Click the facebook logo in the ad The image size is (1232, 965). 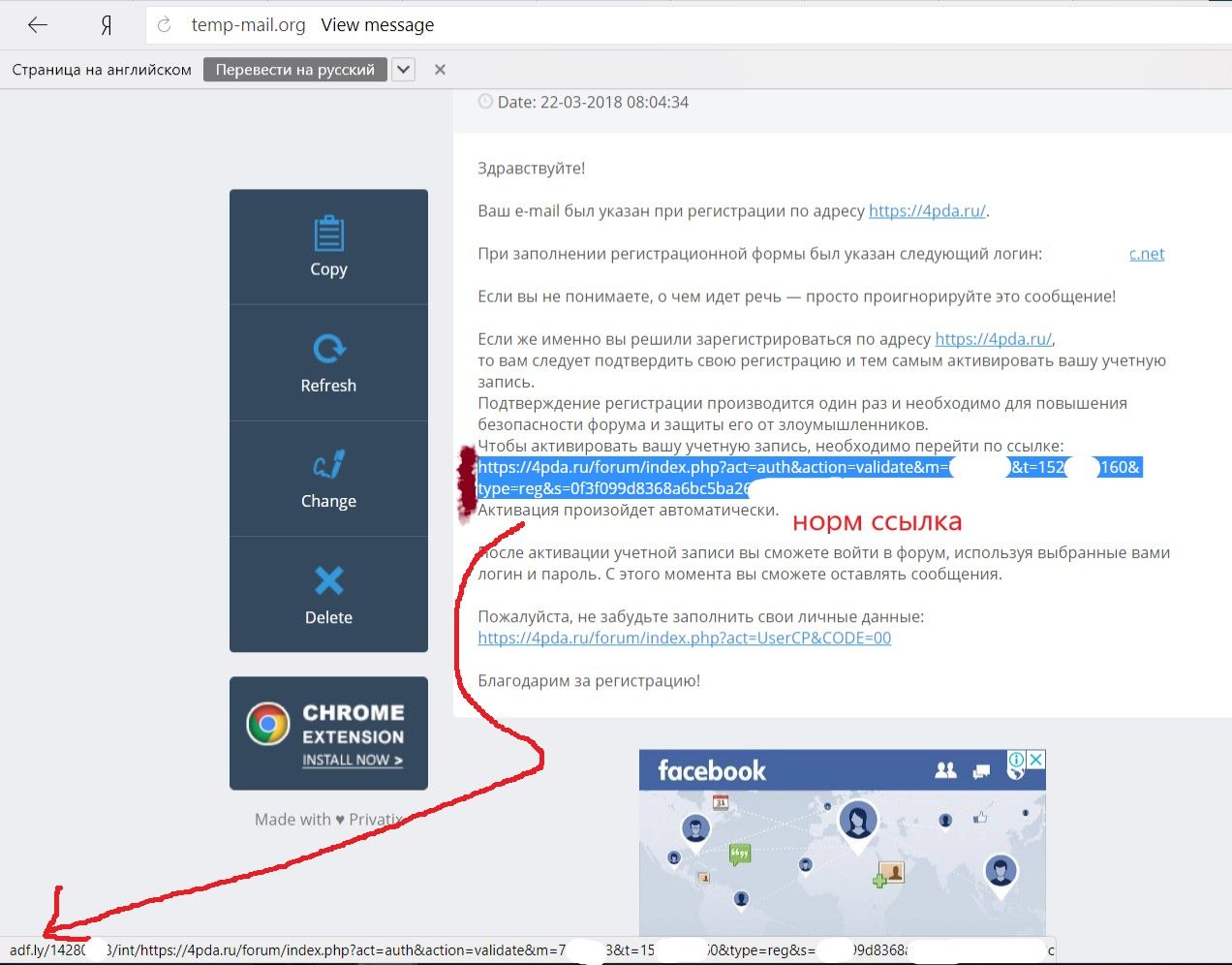[x=712, y=771]
